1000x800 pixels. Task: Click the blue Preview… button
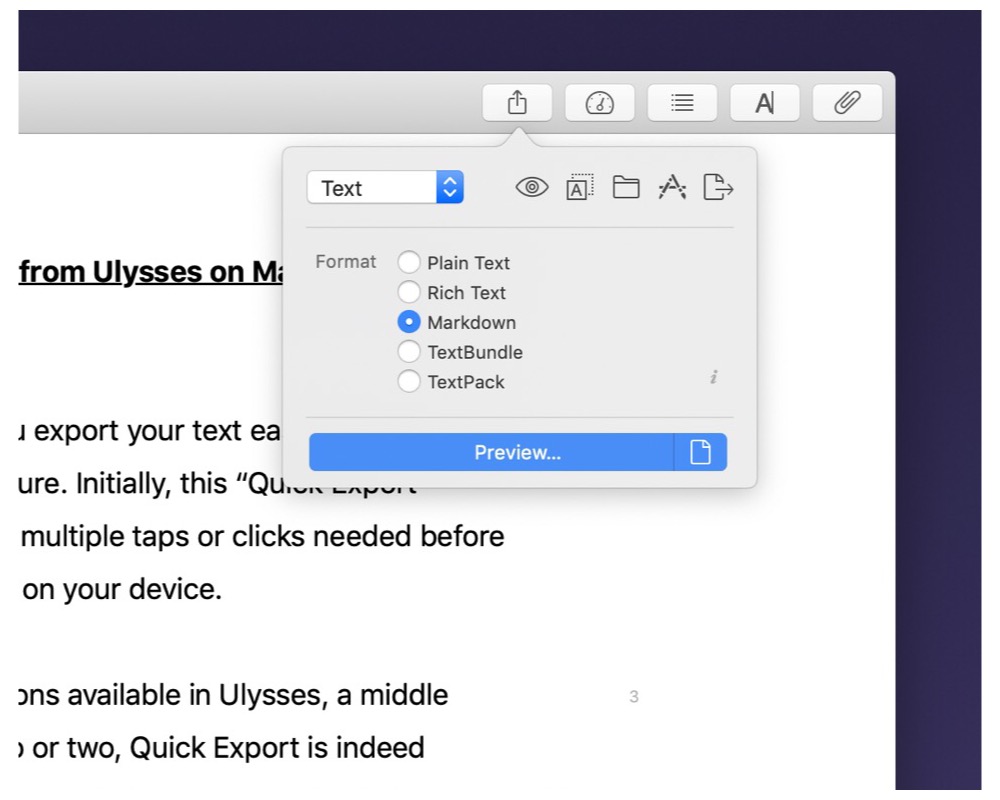[x=492, y=452]
